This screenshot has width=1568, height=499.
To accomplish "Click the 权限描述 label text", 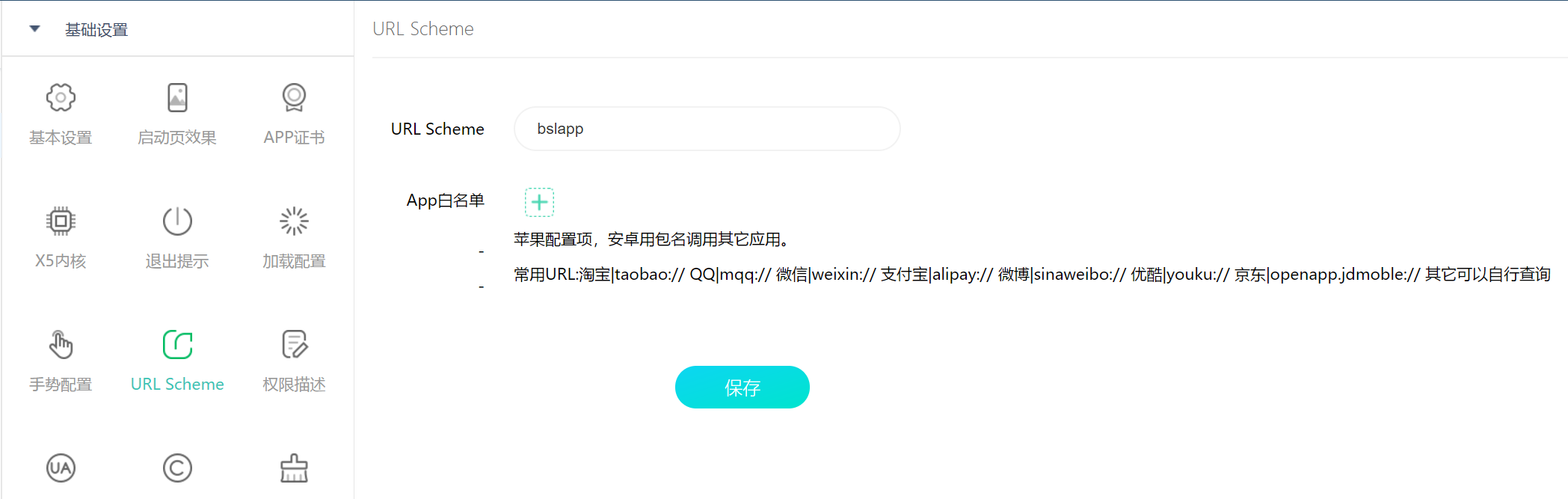I will pyautogui.click(x=294, y=385).
